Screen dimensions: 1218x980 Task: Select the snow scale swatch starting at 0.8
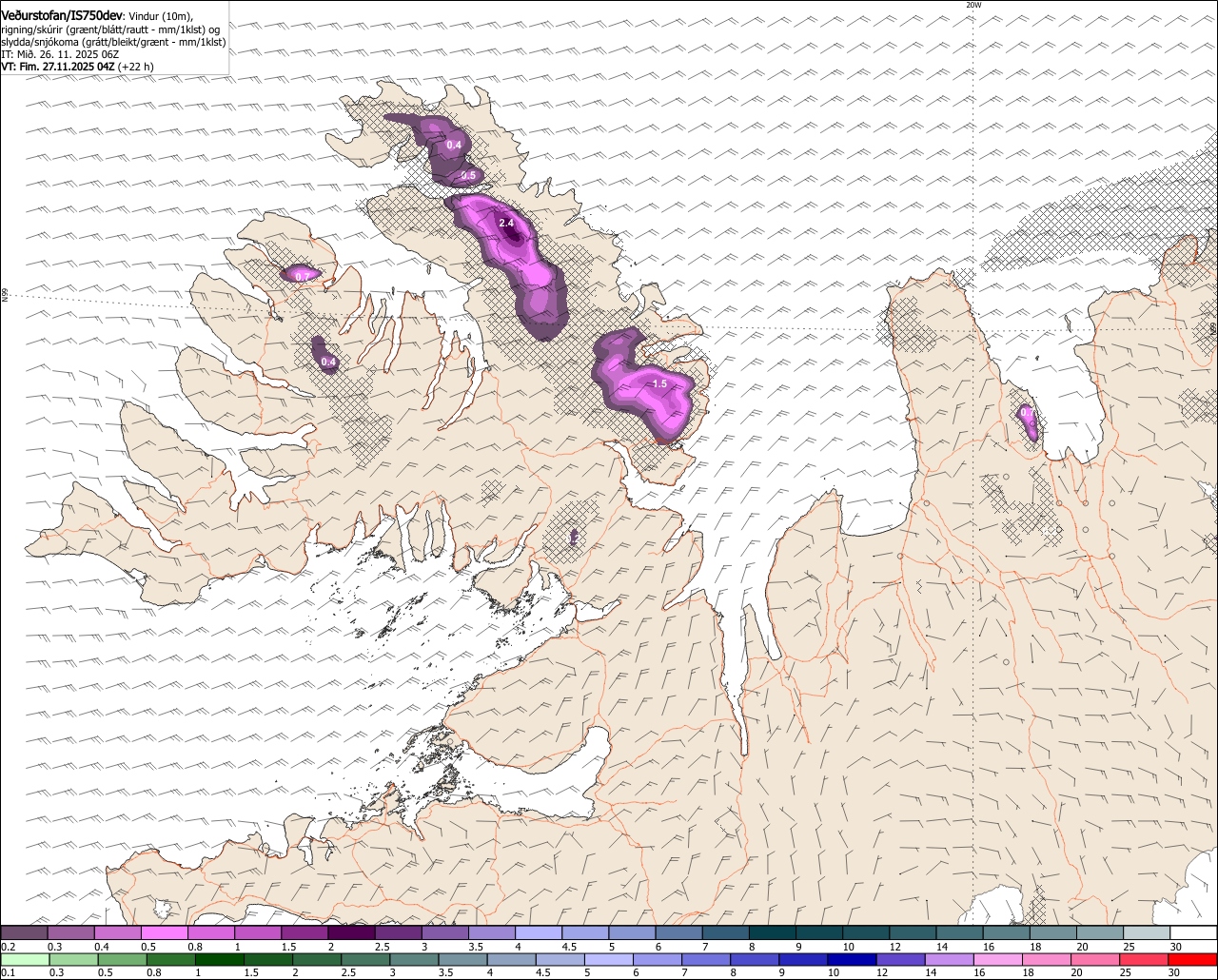click(x=211, y=932)
